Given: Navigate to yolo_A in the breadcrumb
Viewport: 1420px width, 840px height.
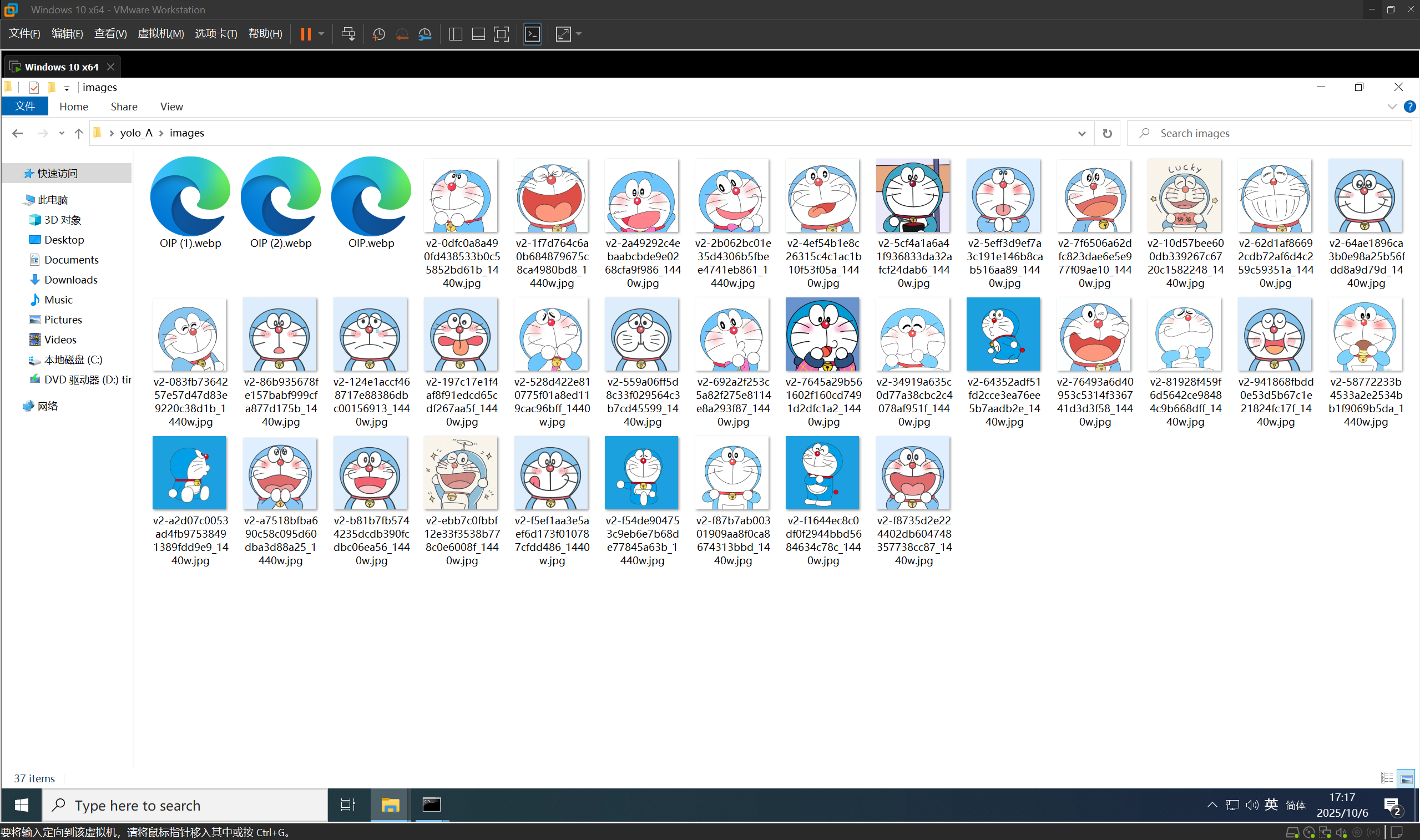Looking at the screenshot, I should (136, 133).
